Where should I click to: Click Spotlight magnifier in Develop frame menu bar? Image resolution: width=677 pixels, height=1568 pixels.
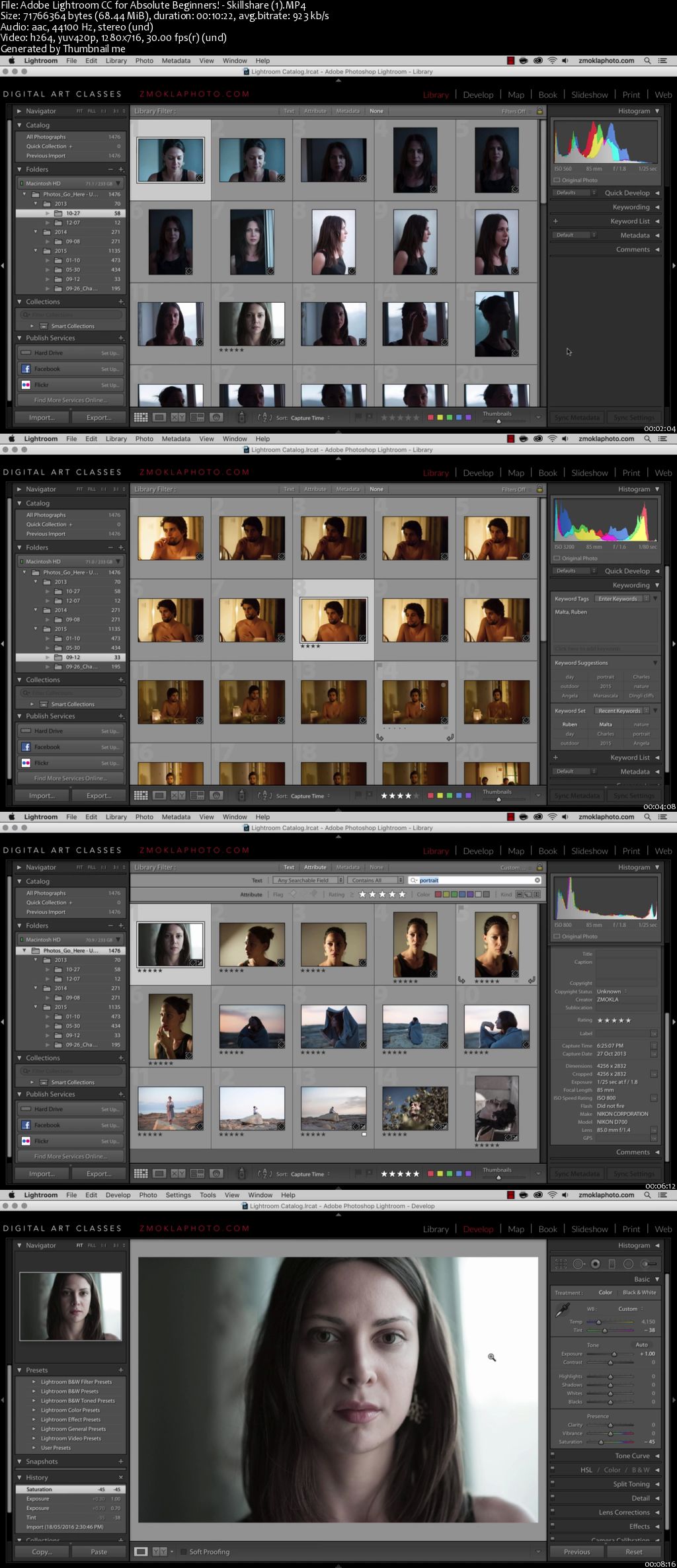647,1195
